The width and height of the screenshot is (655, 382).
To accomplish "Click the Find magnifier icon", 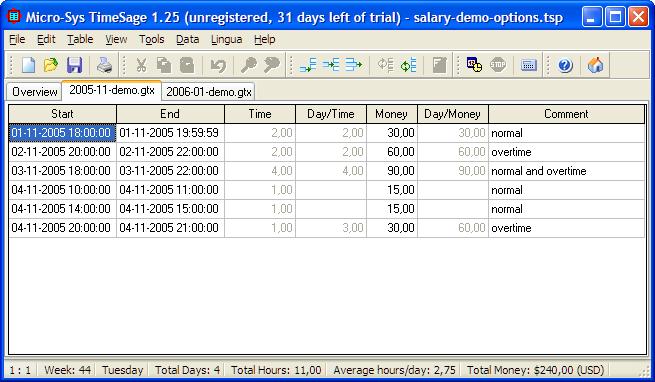I will point(249,65).
